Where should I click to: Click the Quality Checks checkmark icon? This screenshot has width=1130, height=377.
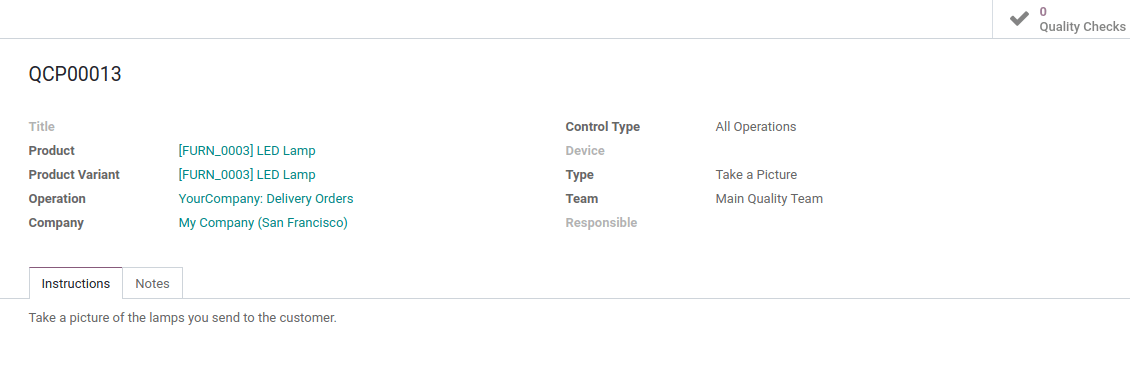(x=1019, y=19)
